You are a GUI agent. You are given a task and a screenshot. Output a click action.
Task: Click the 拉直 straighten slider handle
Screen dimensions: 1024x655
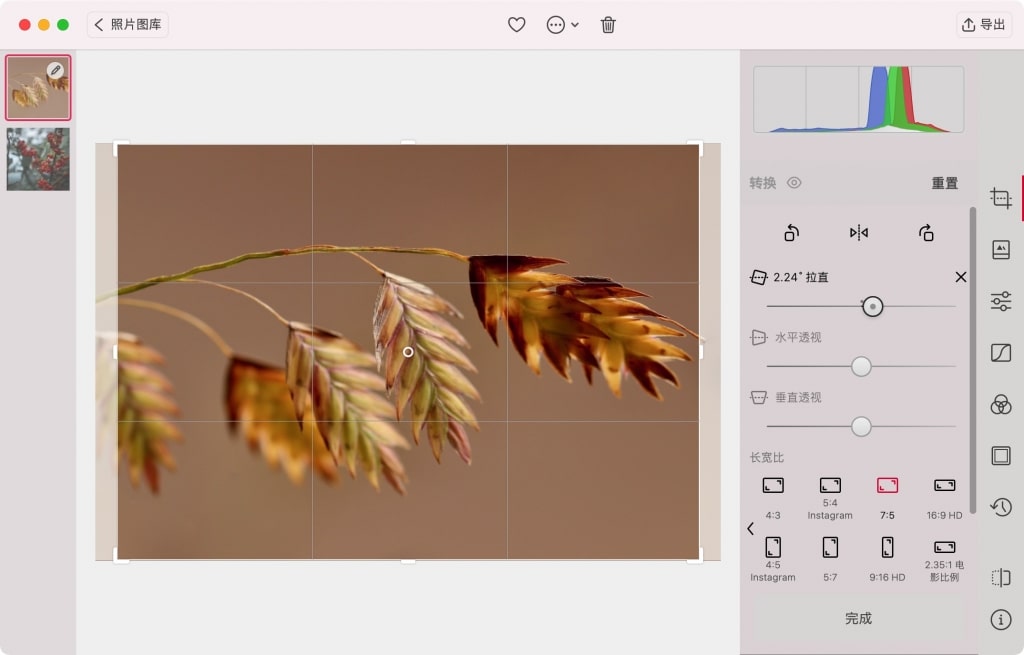873,307
